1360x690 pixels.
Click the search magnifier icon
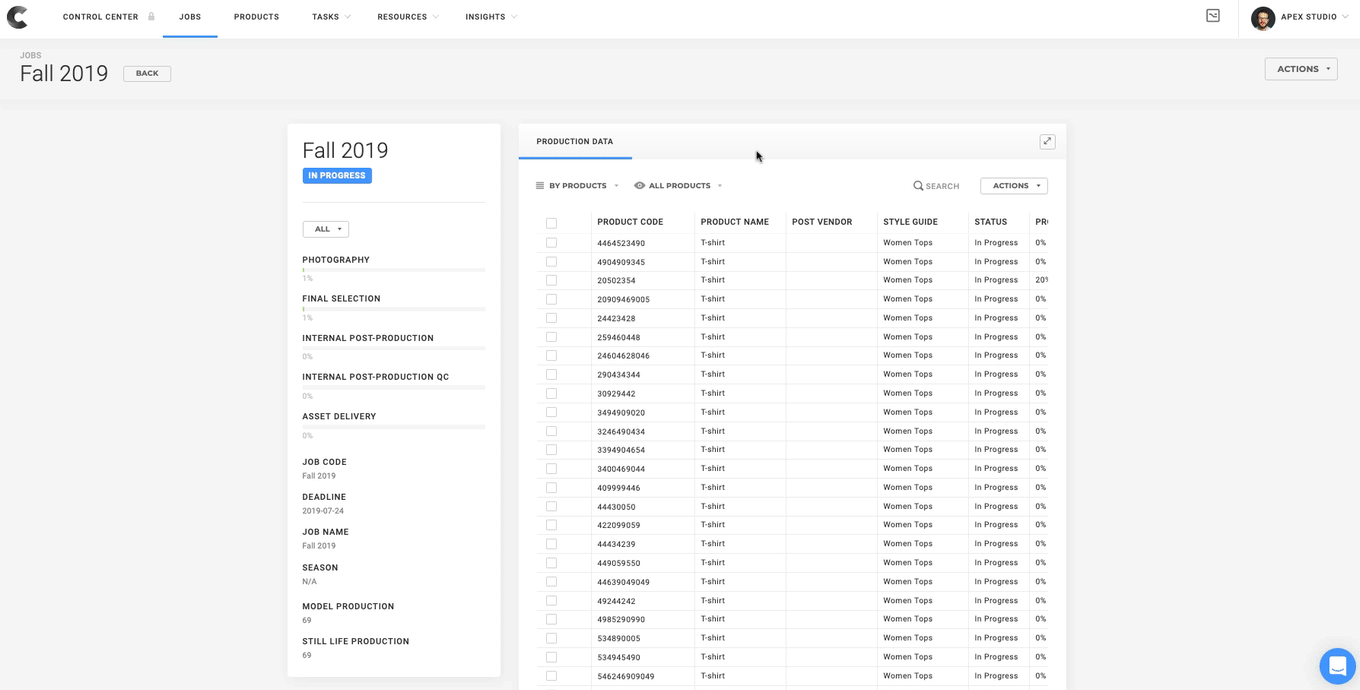[x=918, y=186]
